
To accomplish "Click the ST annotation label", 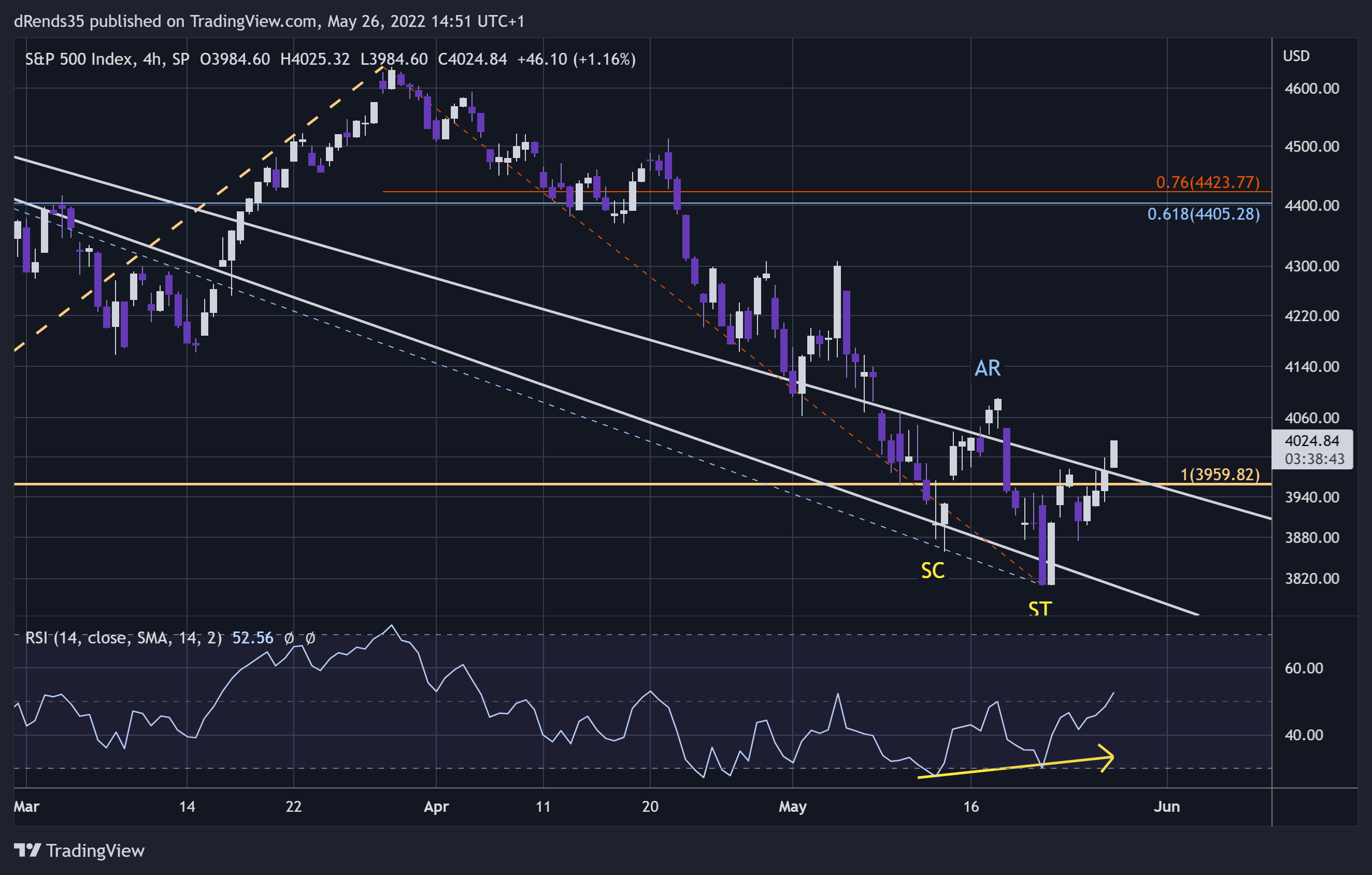I will click(x=1040, y=608).
